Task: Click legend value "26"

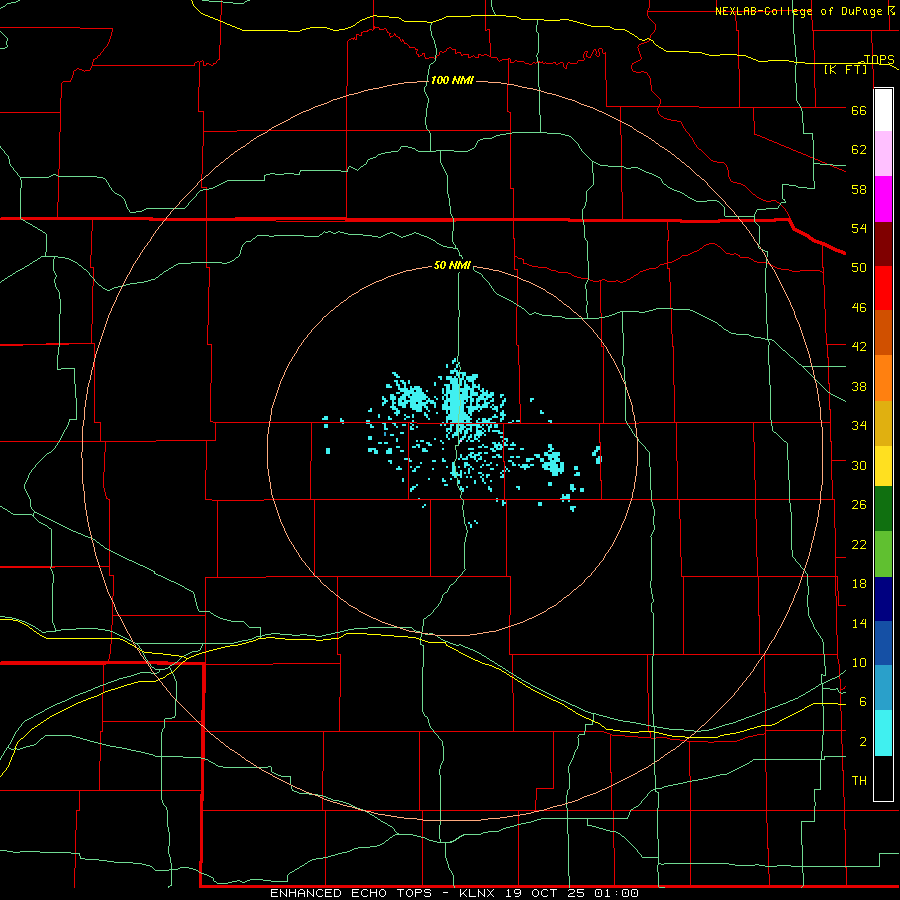Action: (859, 505)
